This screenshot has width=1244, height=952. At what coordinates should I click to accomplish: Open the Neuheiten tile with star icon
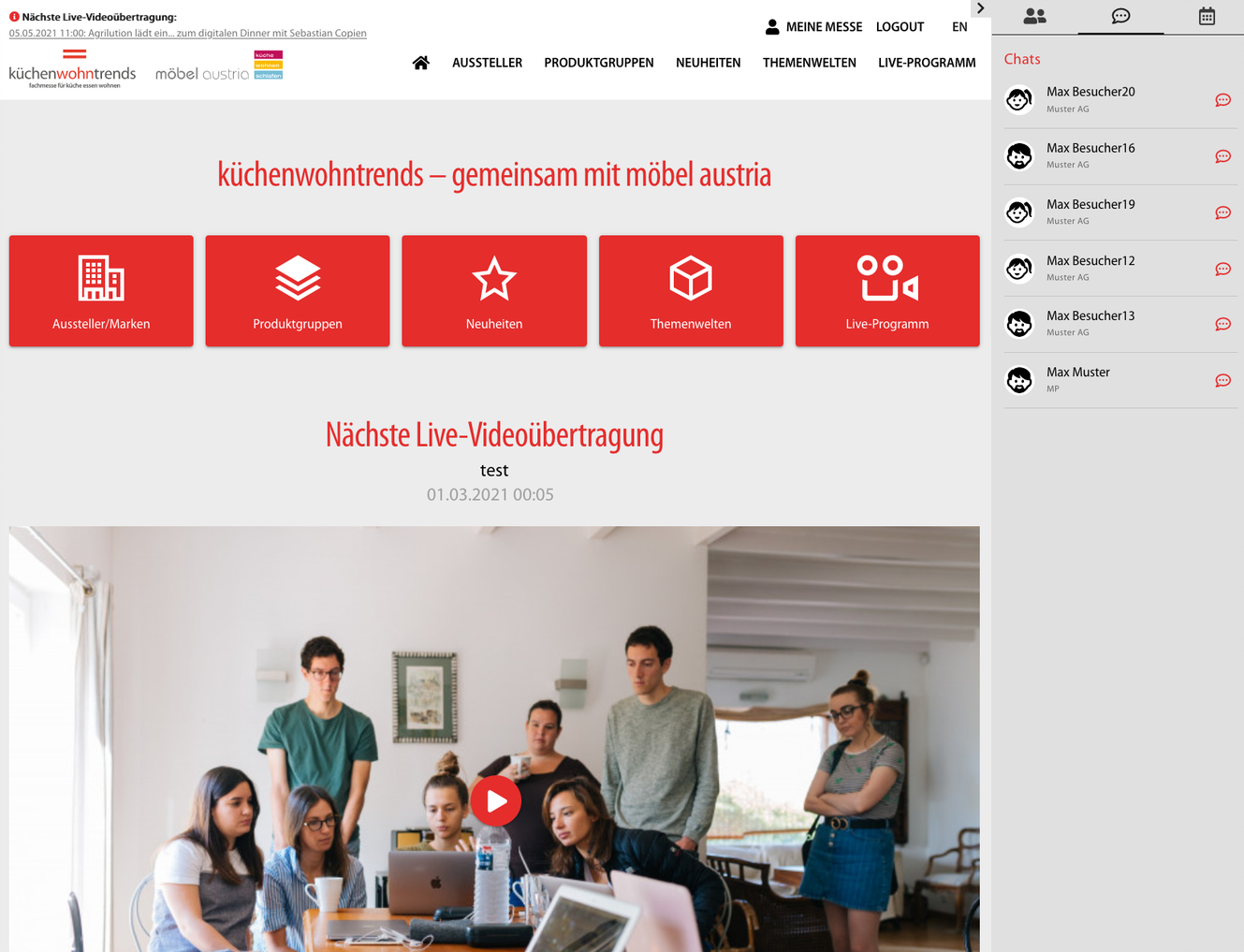[x=494, y=291]
